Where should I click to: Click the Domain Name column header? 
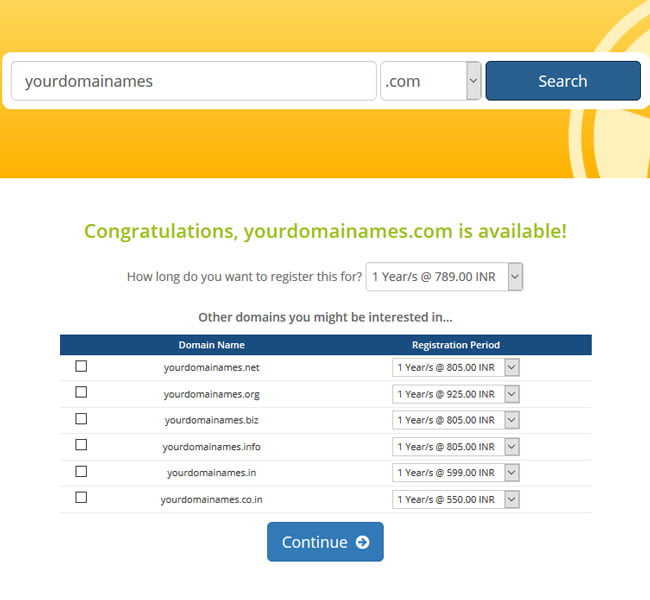[211, 345]
